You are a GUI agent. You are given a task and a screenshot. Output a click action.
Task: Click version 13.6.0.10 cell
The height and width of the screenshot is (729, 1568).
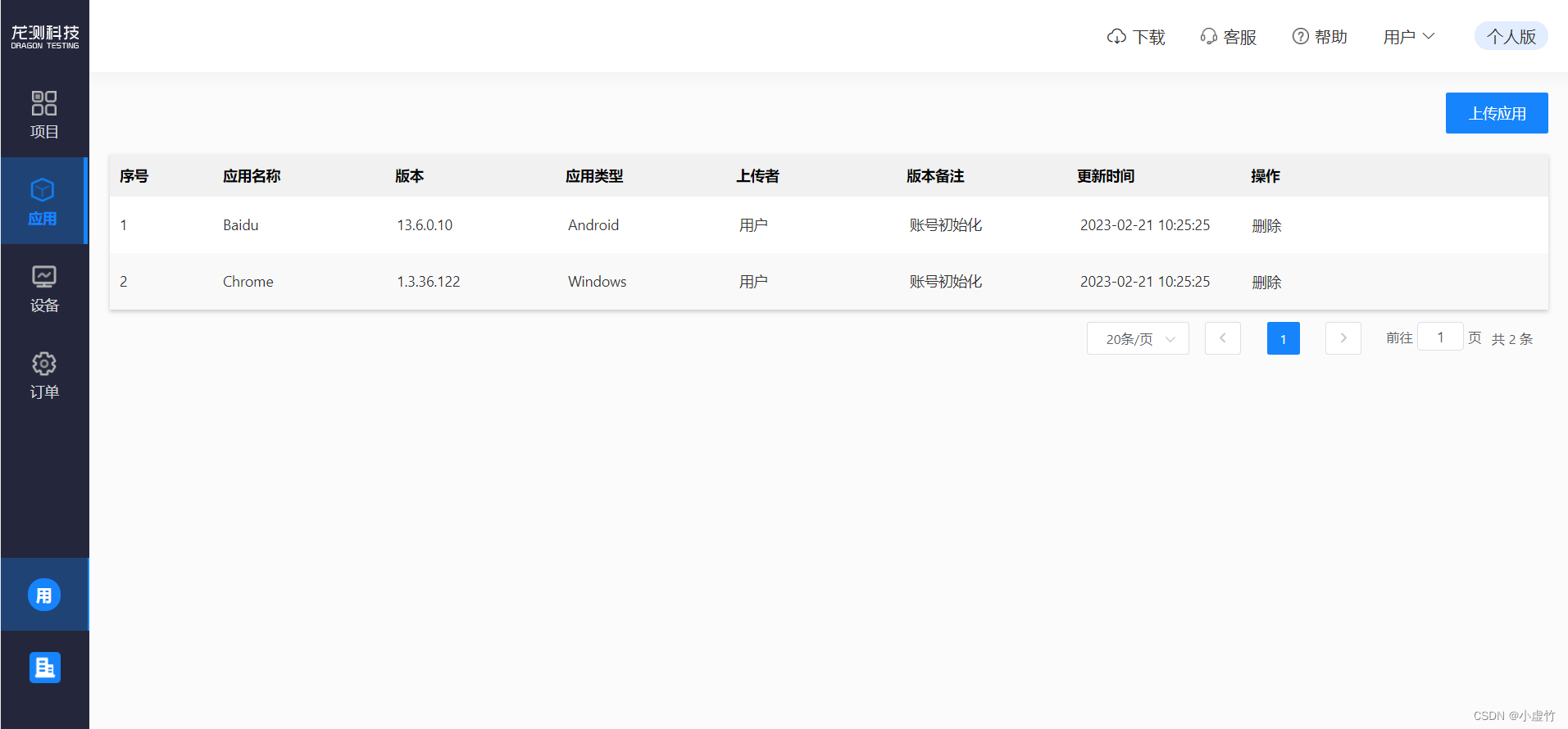(x=425, y=225)
